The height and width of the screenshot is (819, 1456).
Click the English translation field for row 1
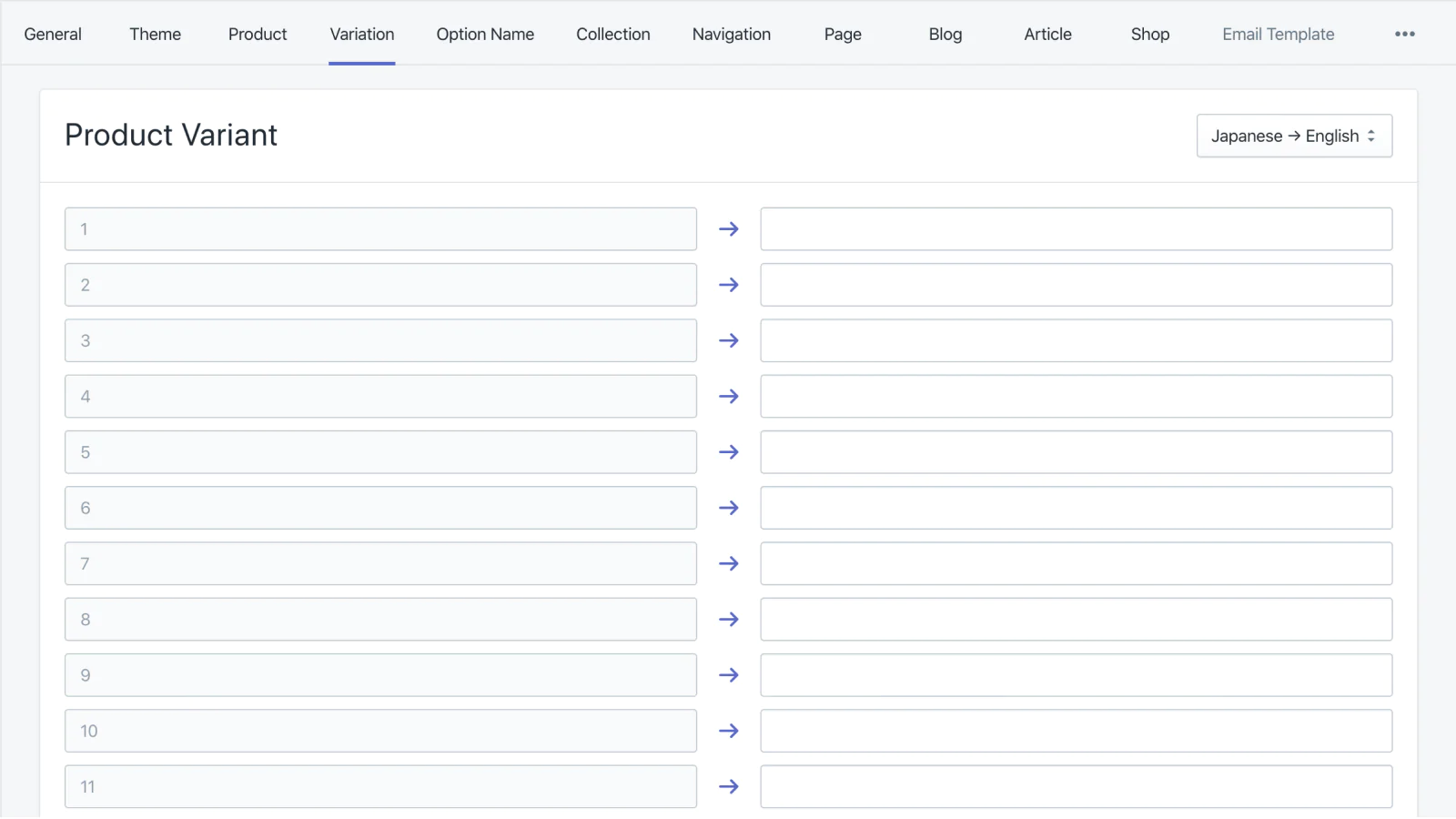coord(1076,229)
